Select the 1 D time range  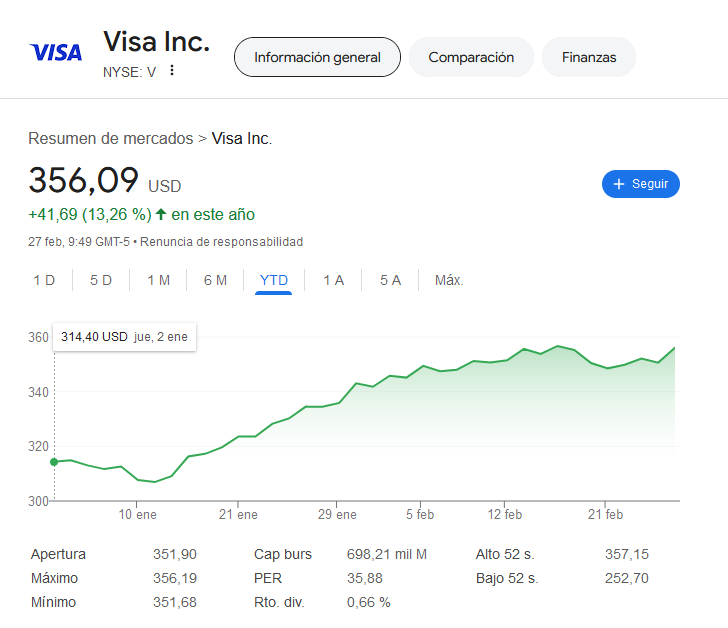(x=44, y=280)
